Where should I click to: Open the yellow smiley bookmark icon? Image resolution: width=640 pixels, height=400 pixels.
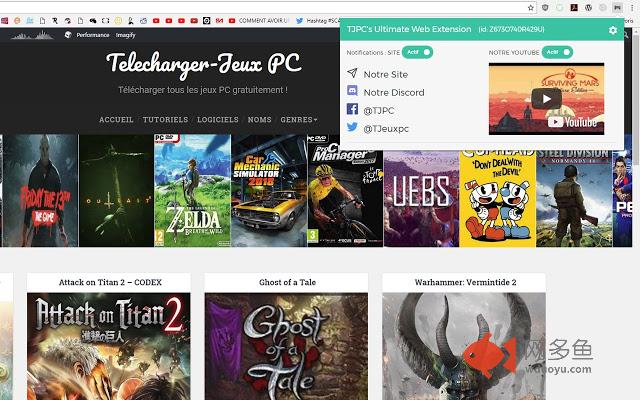click(x=118, y=20)
